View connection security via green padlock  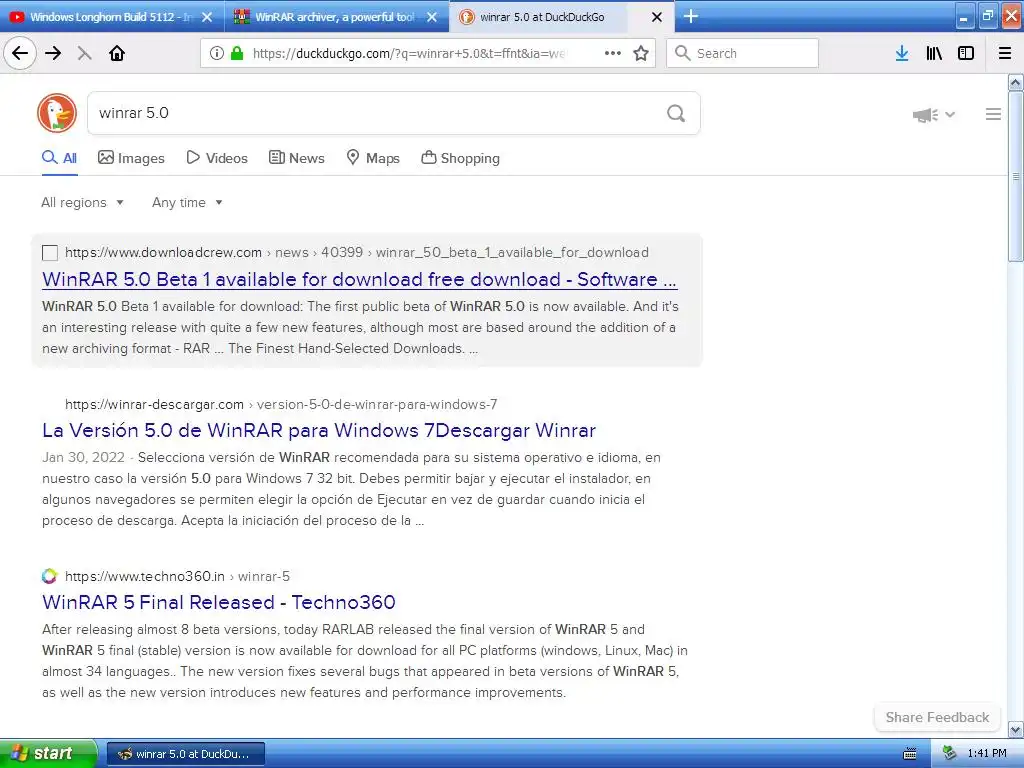click(236, 54)
